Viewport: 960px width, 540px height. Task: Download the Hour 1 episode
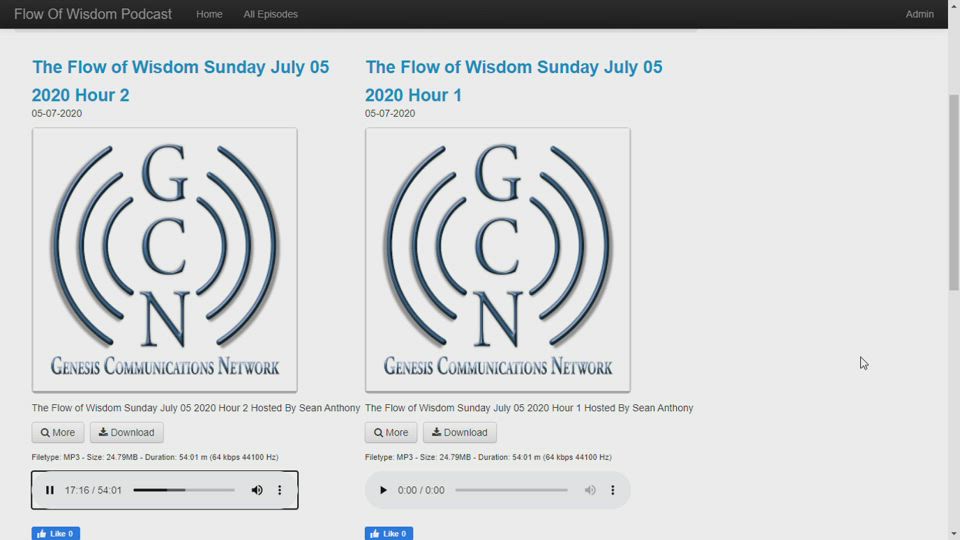click(460, 433)
